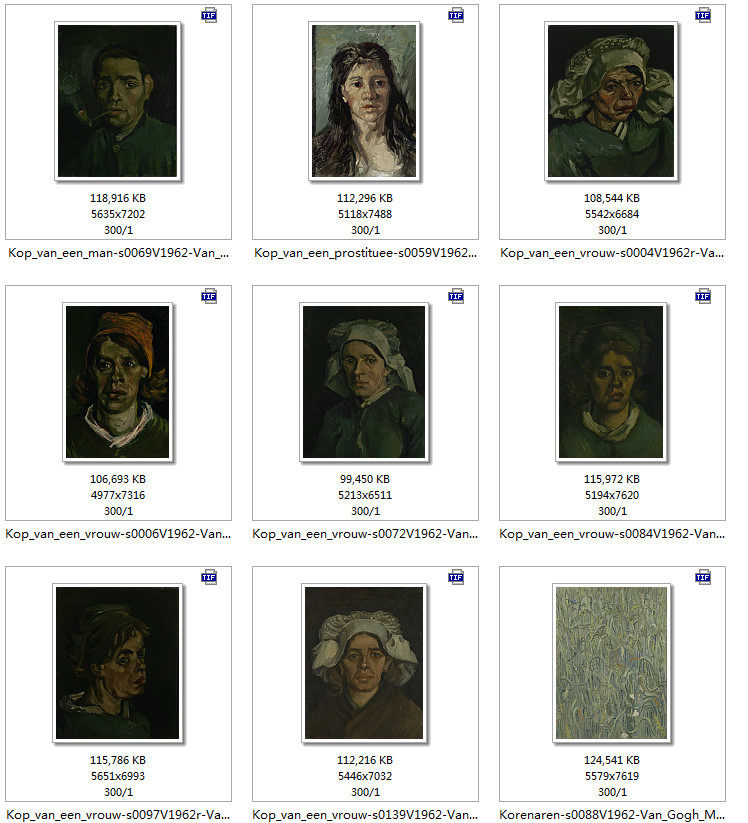The width and height of the screenshot is (748, 823).
Task: Select the Korenaren wheat field thumbnail
Action: (612, 663)
